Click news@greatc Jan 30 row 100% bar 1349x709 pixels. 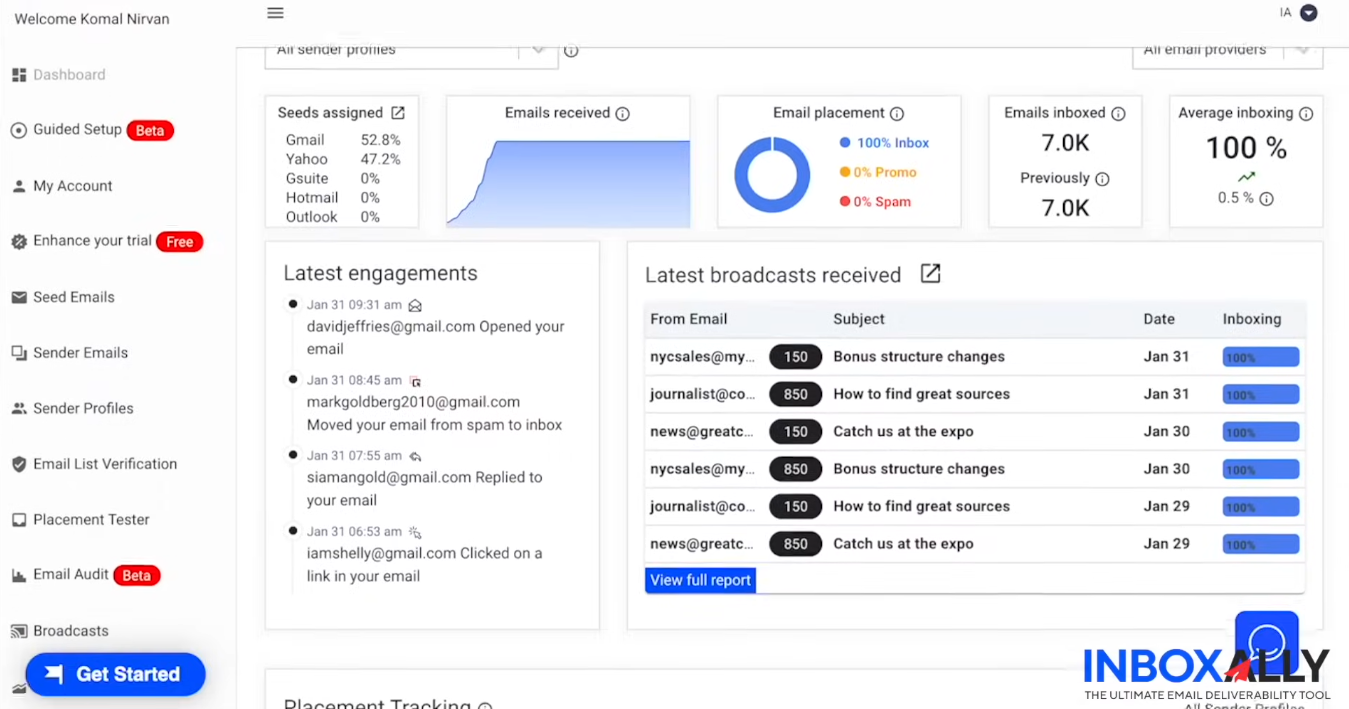click(x=1261, y=432)
